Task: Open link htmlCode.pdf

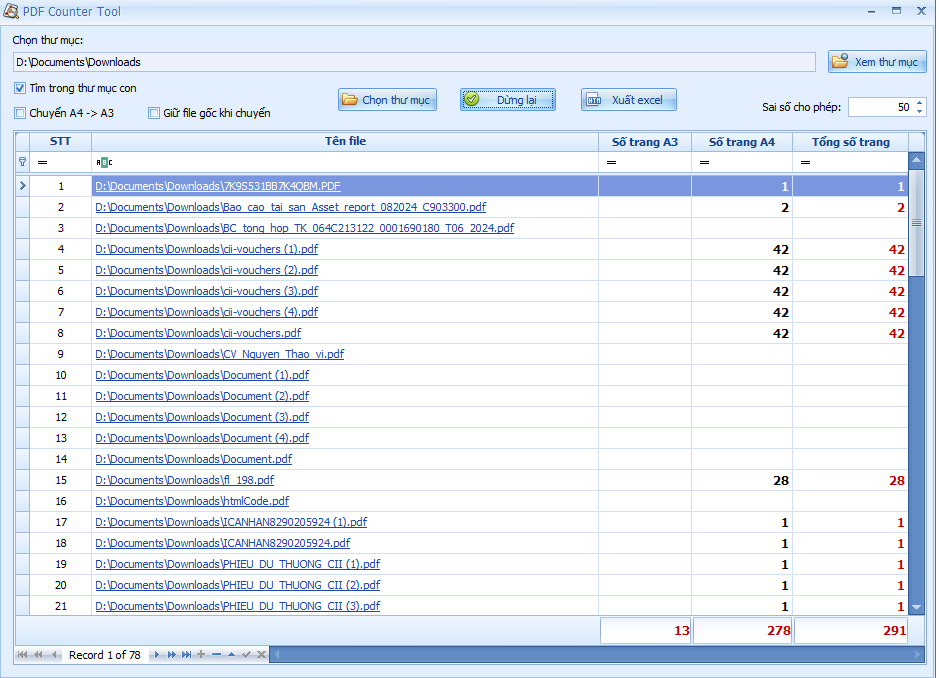Action: click(192, 501)
